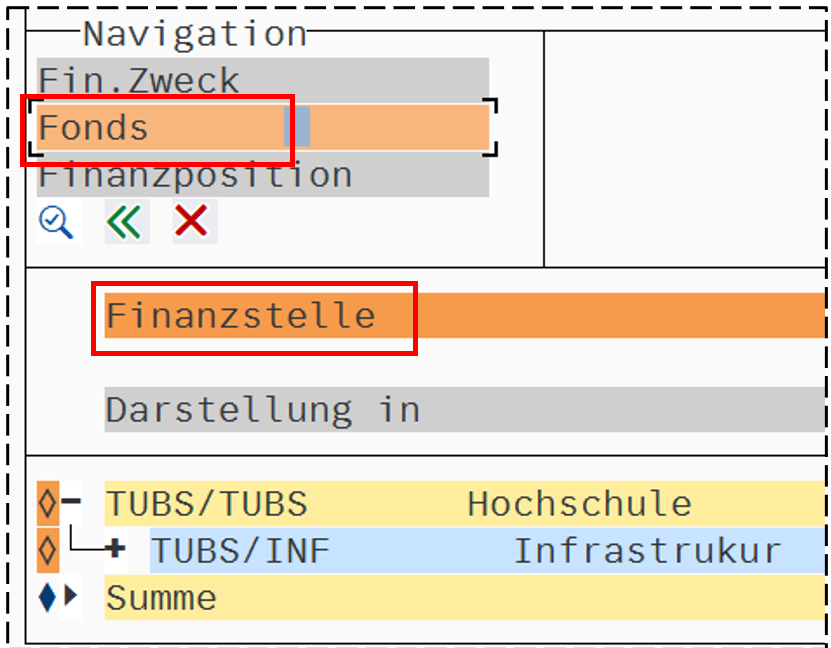Screen dimensions: 831x648
Task: Select the TUBS/TUBS tree entry
Action: [x=207, y=504]
